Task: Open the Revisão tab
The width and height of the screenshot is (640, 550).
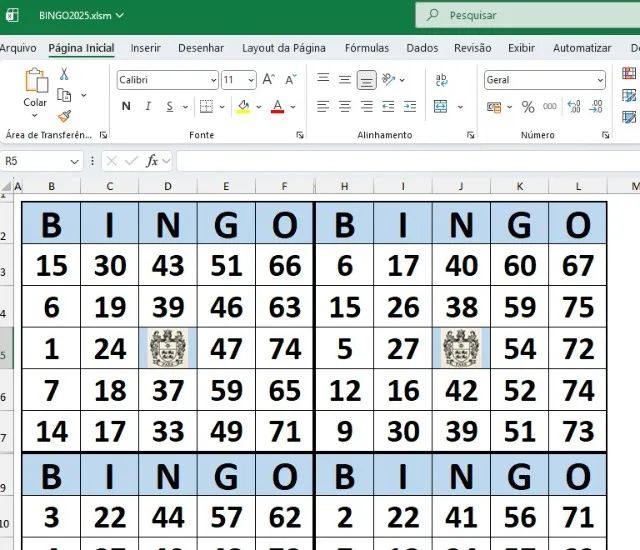Action: (473, 48)
